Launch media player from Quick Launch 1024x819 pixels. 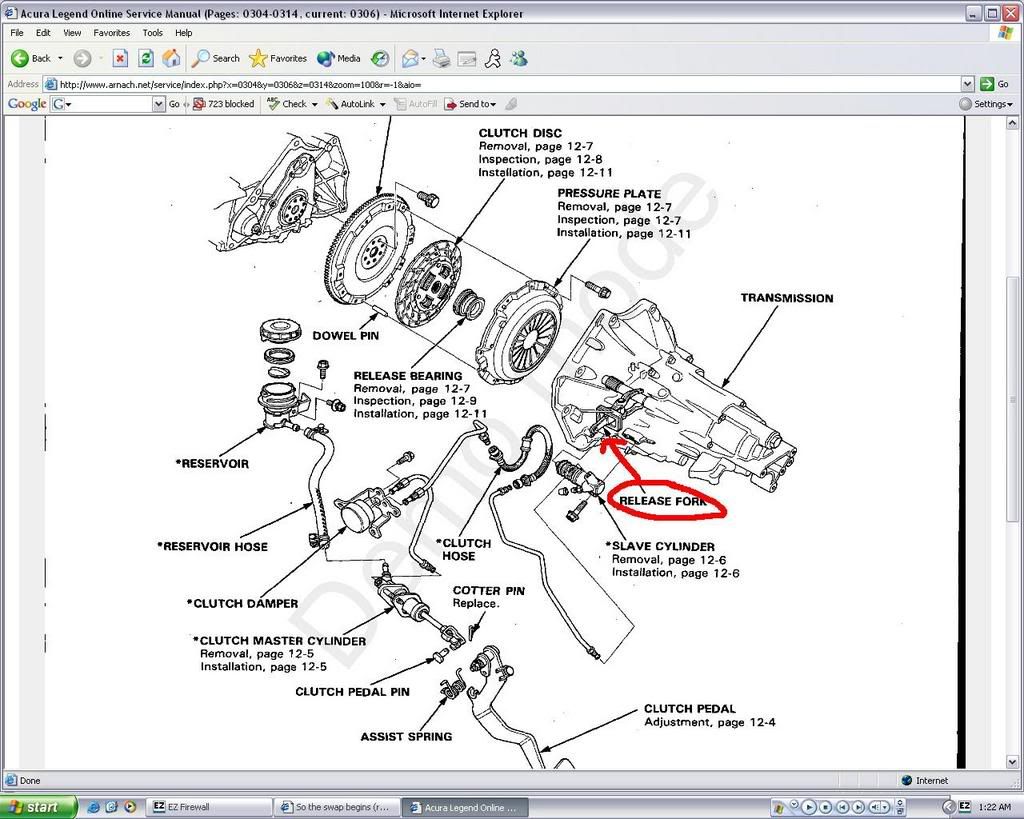pos(129,807)
